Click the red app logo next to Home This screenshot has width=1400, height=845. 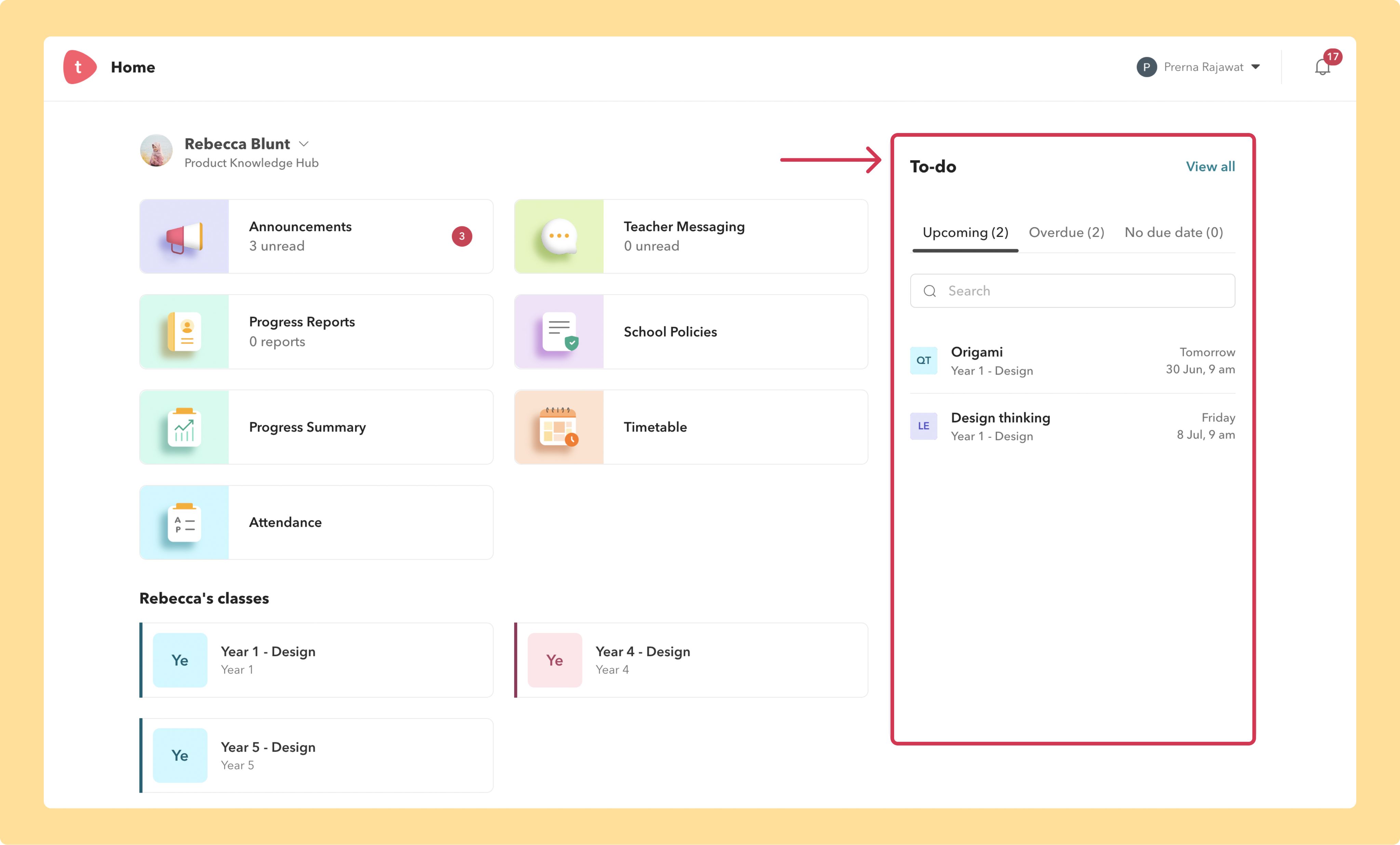(80, 67)
